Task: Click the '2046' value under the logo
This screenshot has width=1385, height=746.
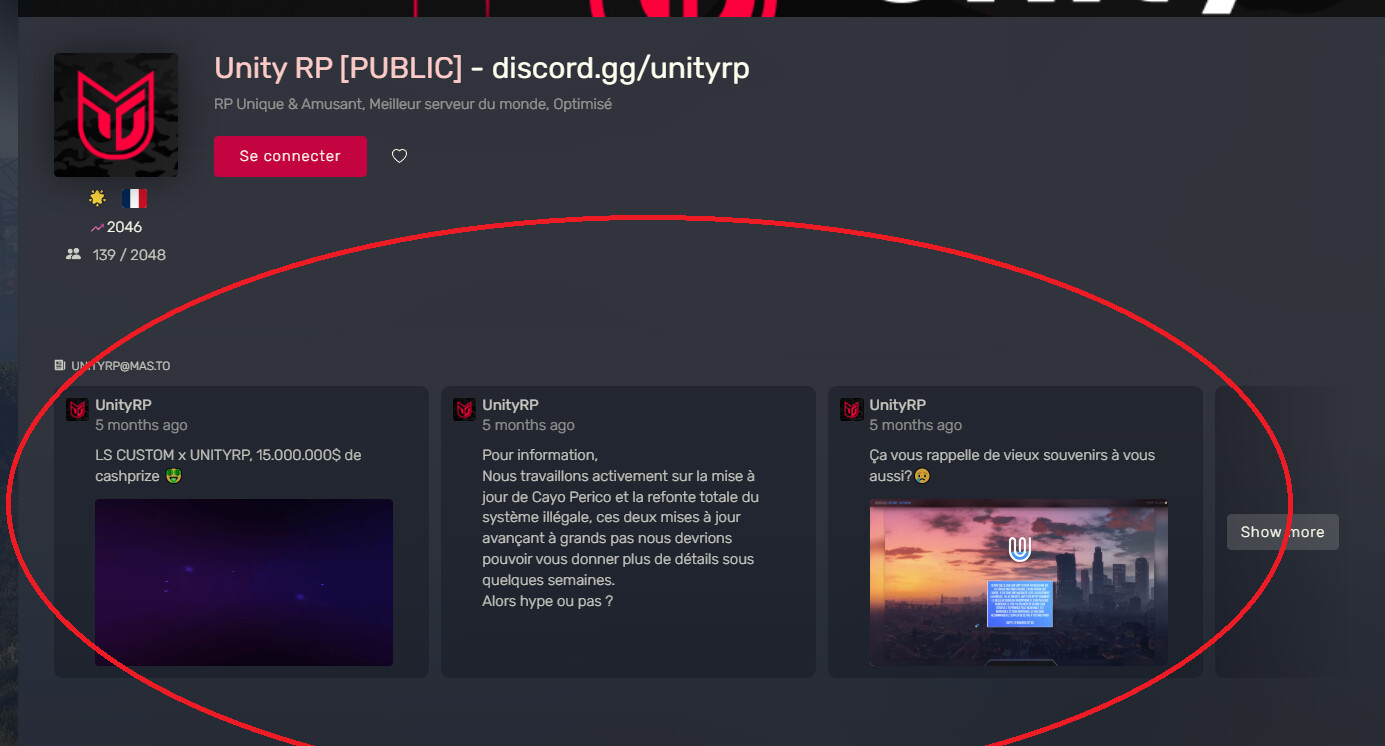Action: pos(124,228)
